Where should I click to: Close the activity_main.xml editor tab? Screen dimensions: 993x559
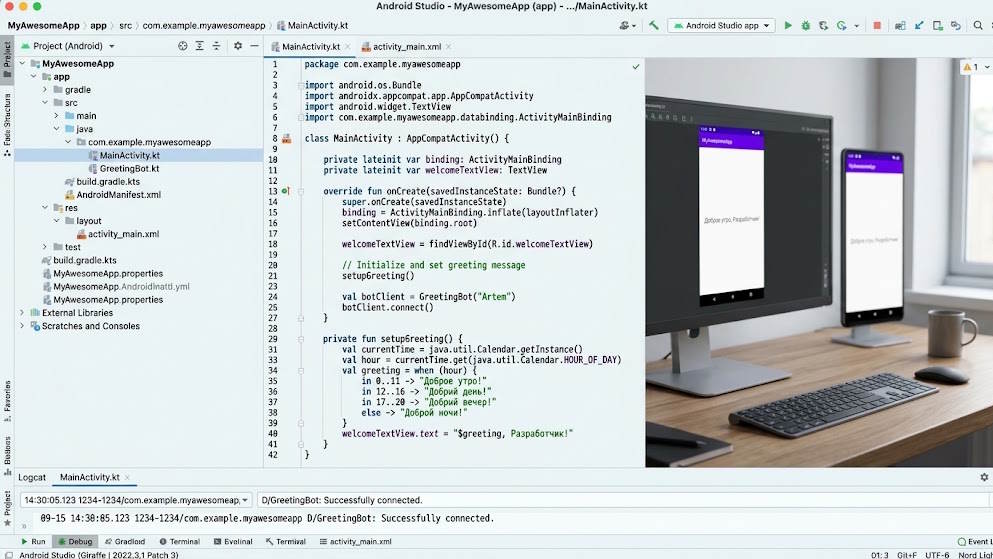point(448,47)
